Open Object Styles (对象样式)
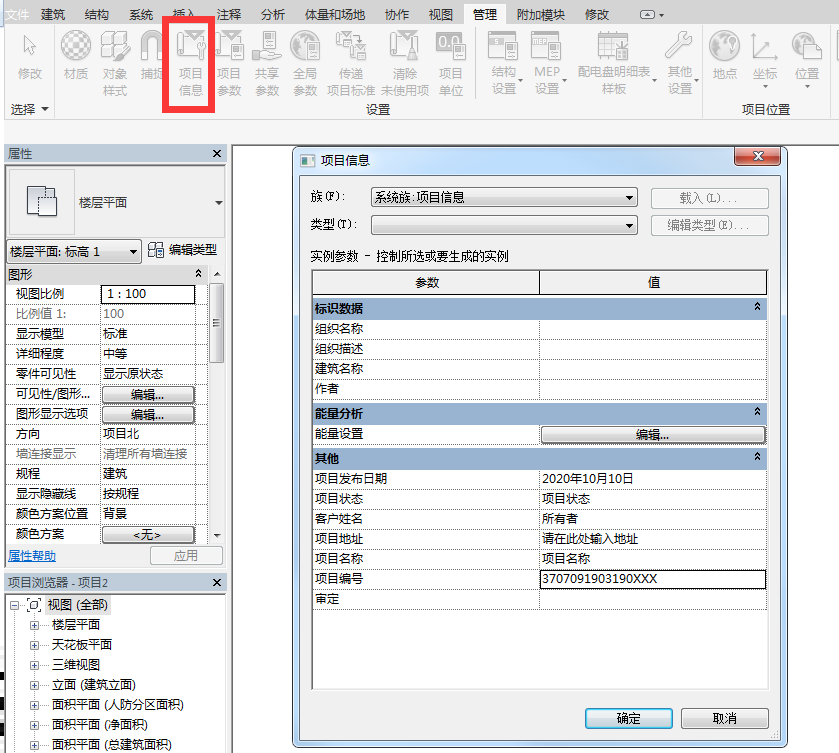The width and height of the screenshot is (839, 753). (115, 63)
